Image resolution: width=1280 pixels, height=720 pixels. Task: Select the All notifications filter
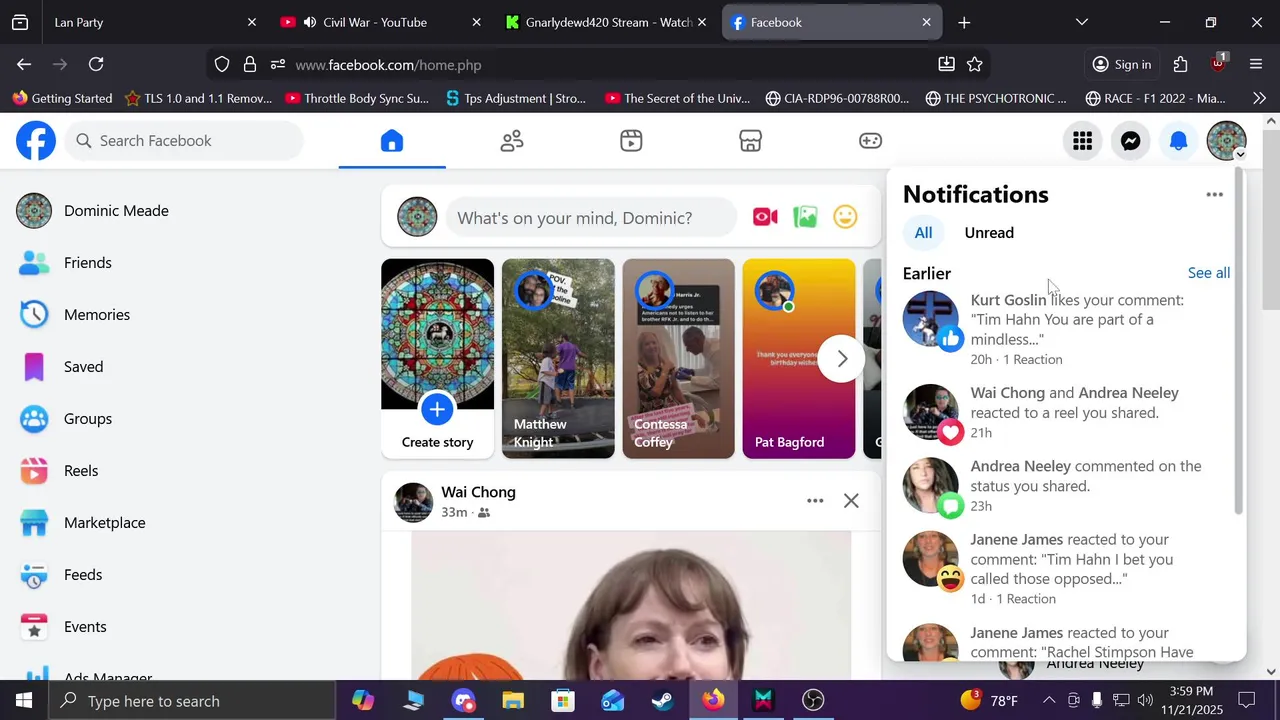(x=923, y=233)
